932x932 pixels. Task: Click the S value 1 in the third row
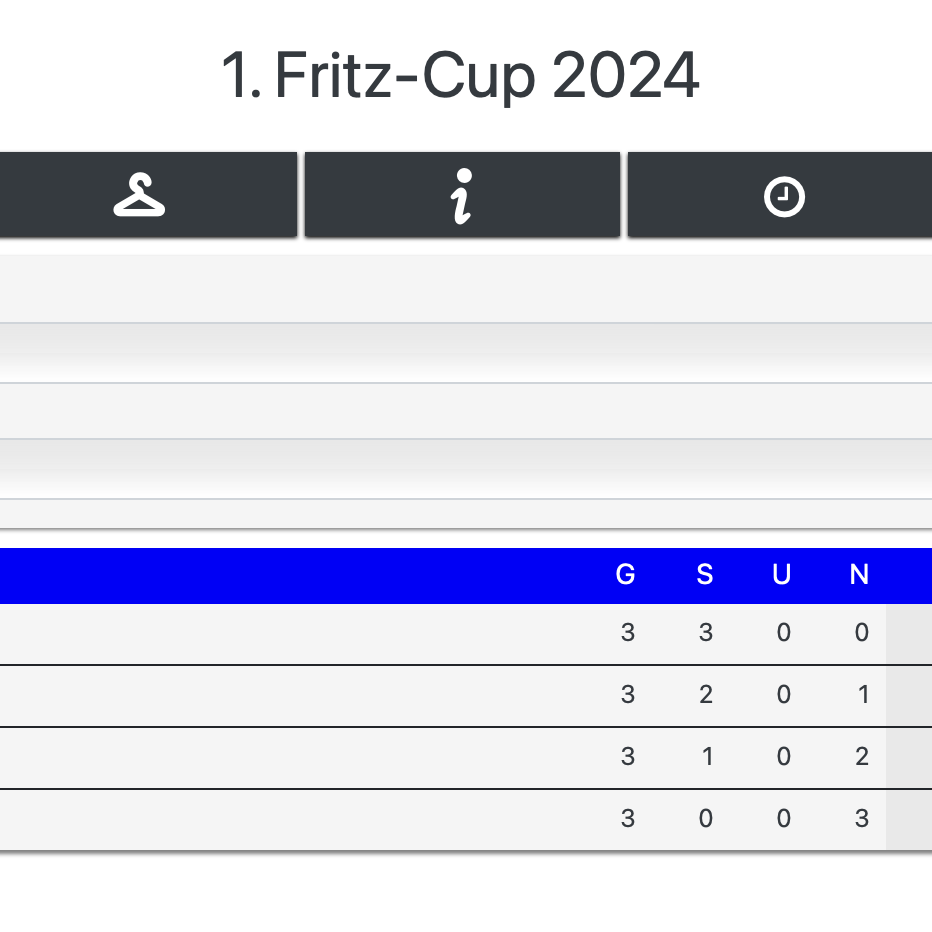(x=707, y=757)
